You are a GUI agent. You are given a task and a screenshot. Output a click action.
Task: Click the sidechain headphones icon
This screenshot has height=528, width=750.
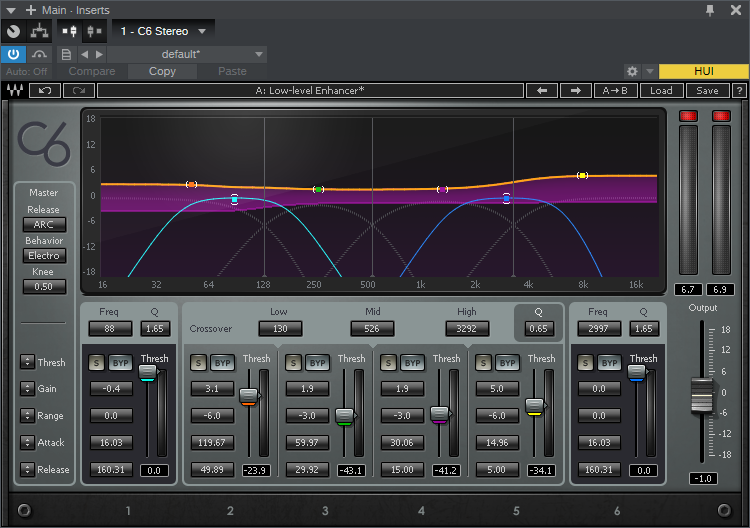39,54
